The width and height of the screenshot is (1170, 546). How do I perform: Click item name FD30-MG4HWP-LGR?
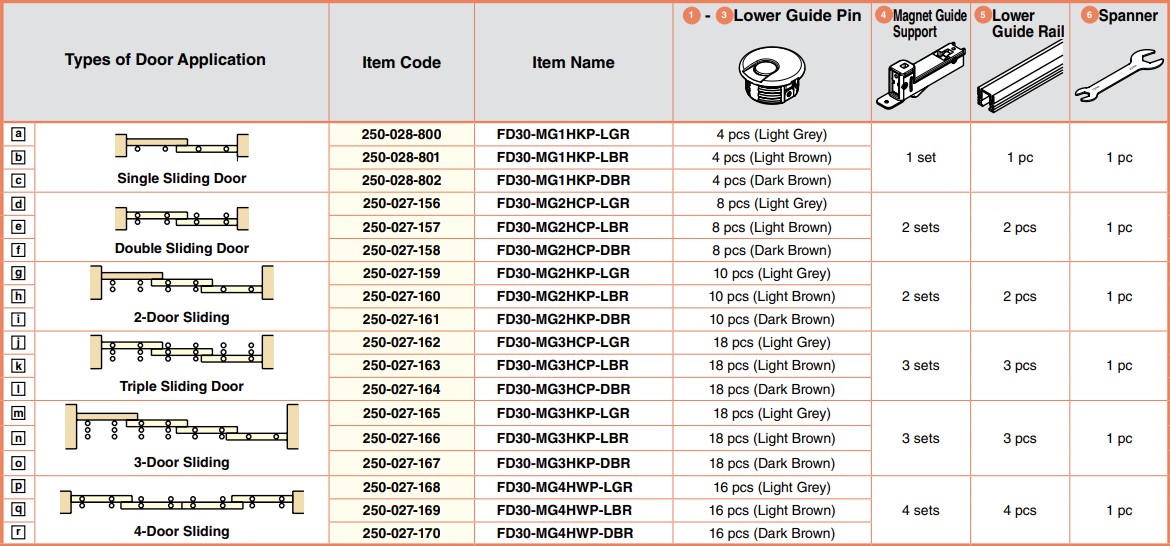coord(565,487)
